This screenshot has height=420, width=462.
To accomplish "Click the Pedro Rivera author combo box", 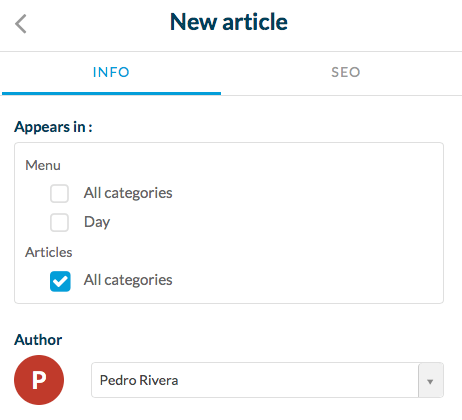I will pyautogui.click(x=267, y=380).
